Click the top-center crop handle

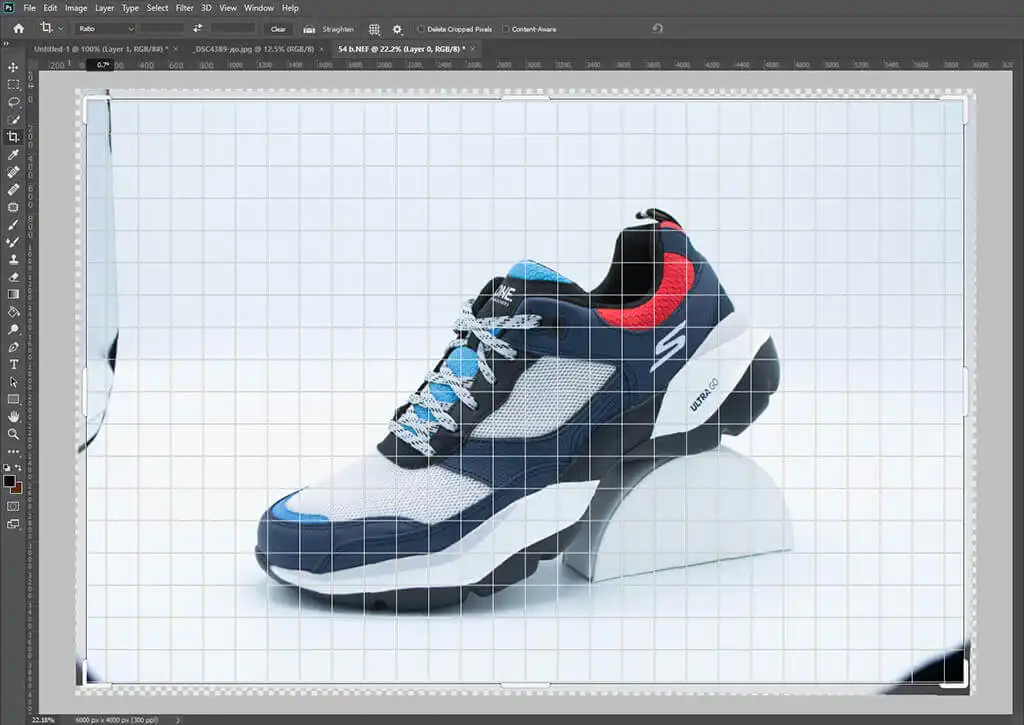pos(525,98)
